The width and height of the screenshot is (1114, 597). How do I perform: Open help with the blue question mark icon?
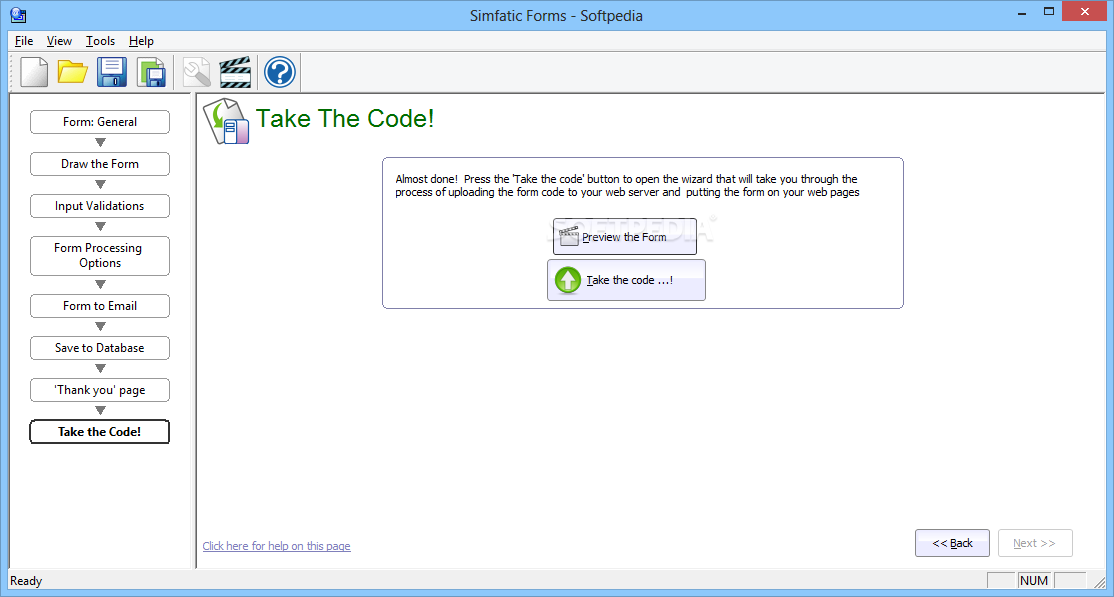coord(279,72)
